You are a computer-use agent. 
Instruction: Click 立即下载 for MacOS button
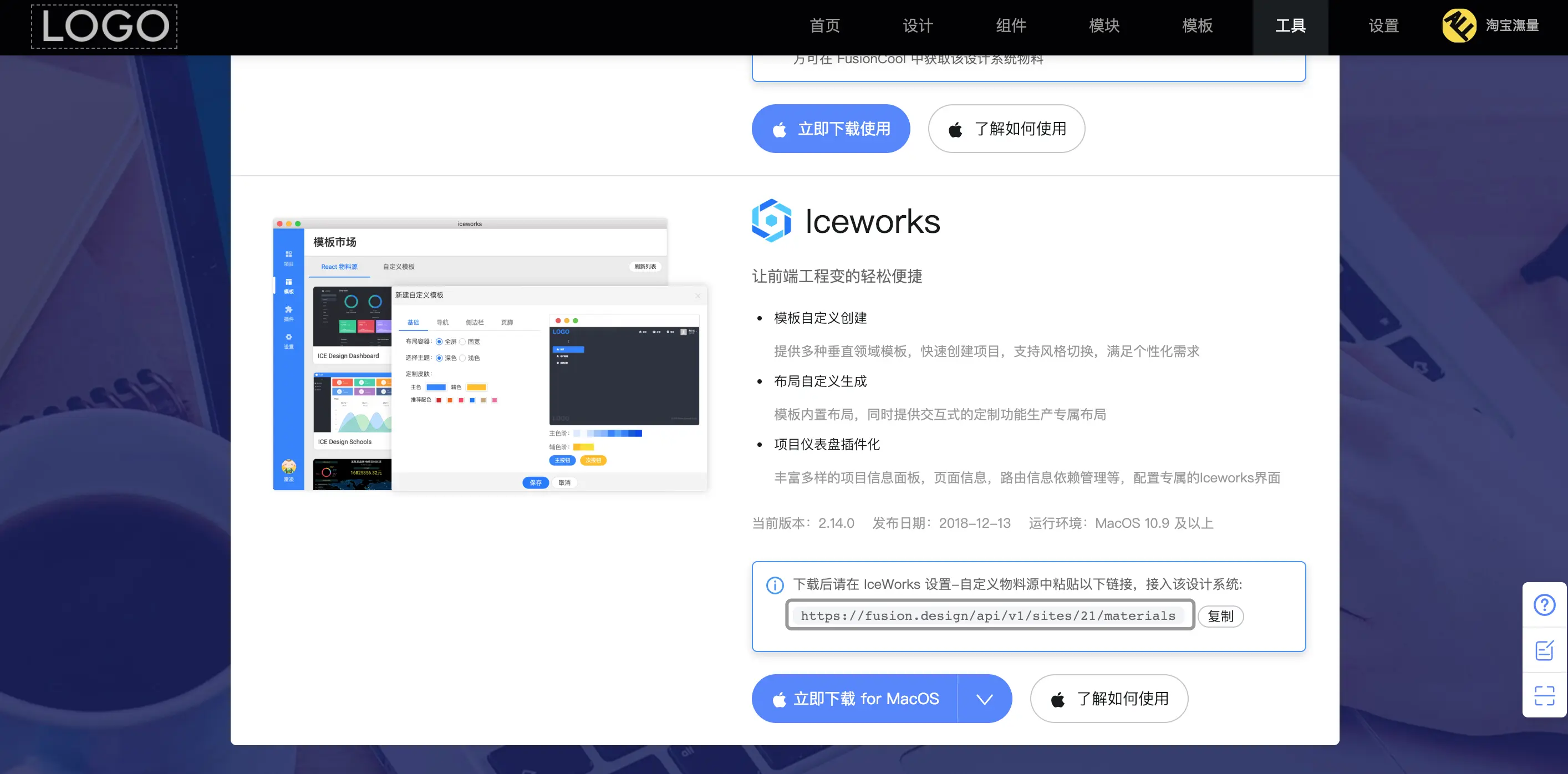pos(855,699)
